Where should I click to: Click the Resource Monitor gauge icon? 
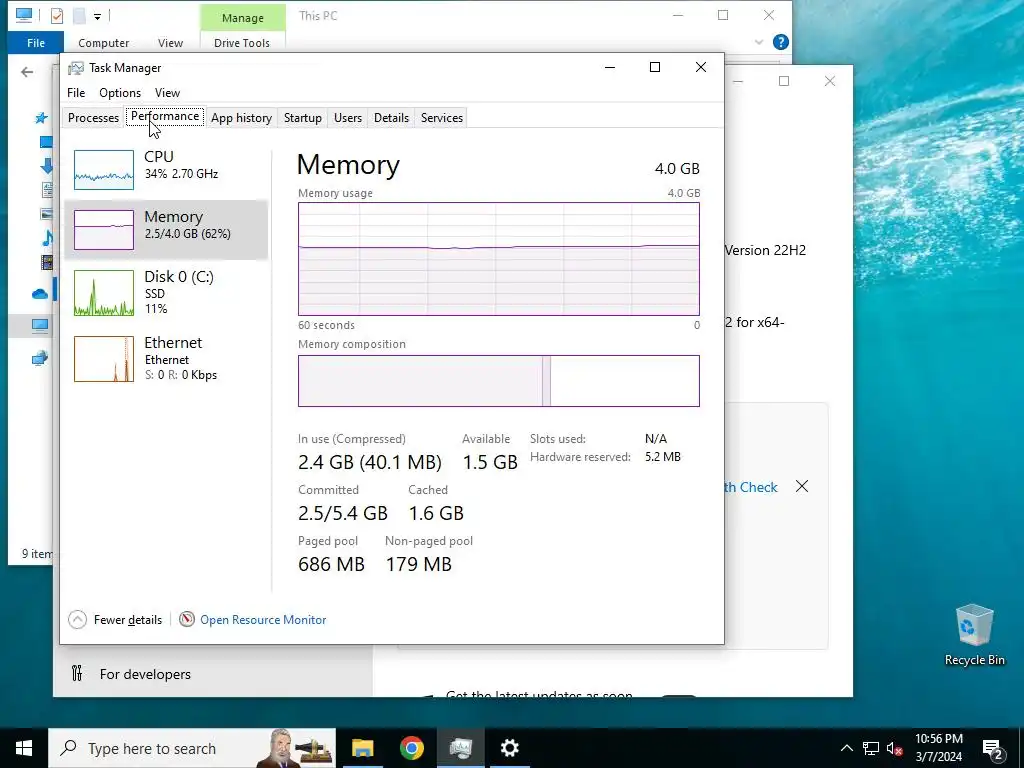pyautogui.click(x=187, y=618)
